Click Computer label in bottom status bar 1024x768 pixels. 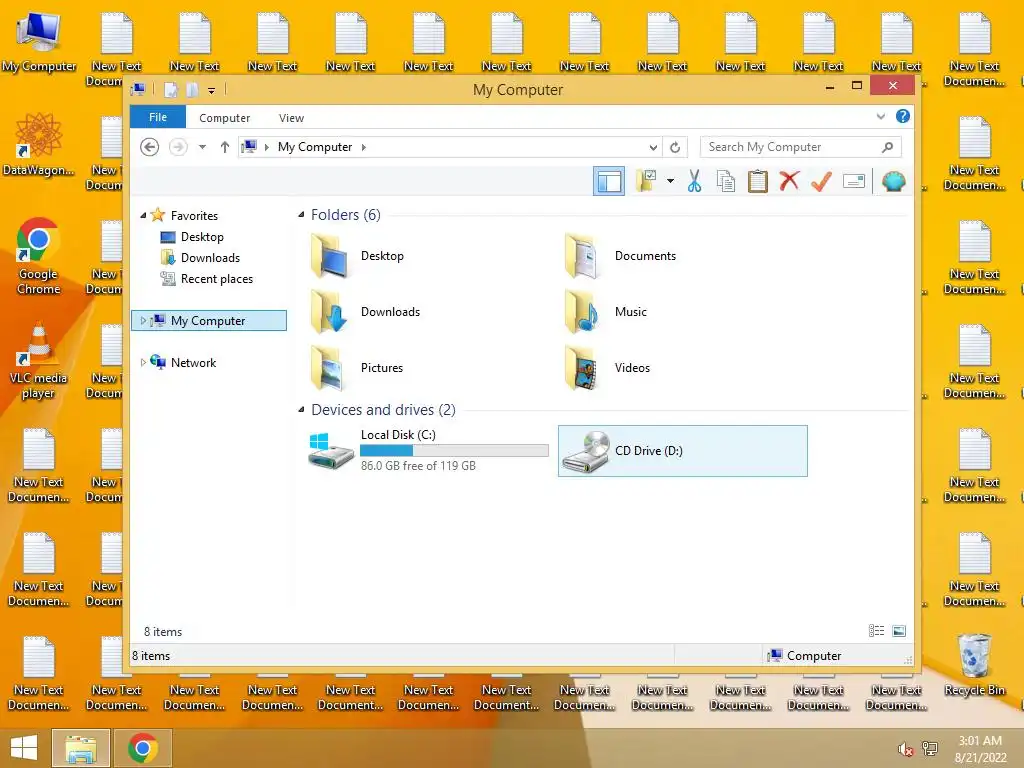(x=814, y=656)
